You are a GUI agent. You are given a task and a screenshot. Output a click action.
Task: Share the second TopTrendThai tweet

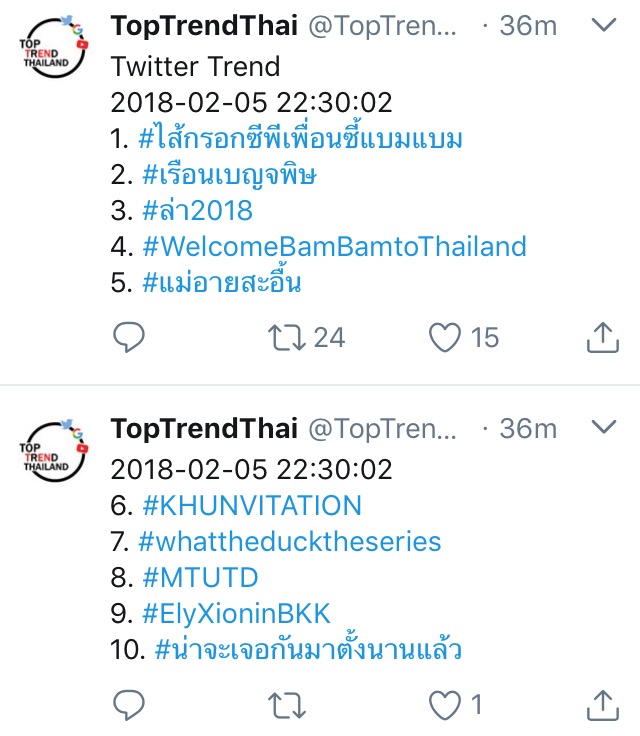click(603, 705)
